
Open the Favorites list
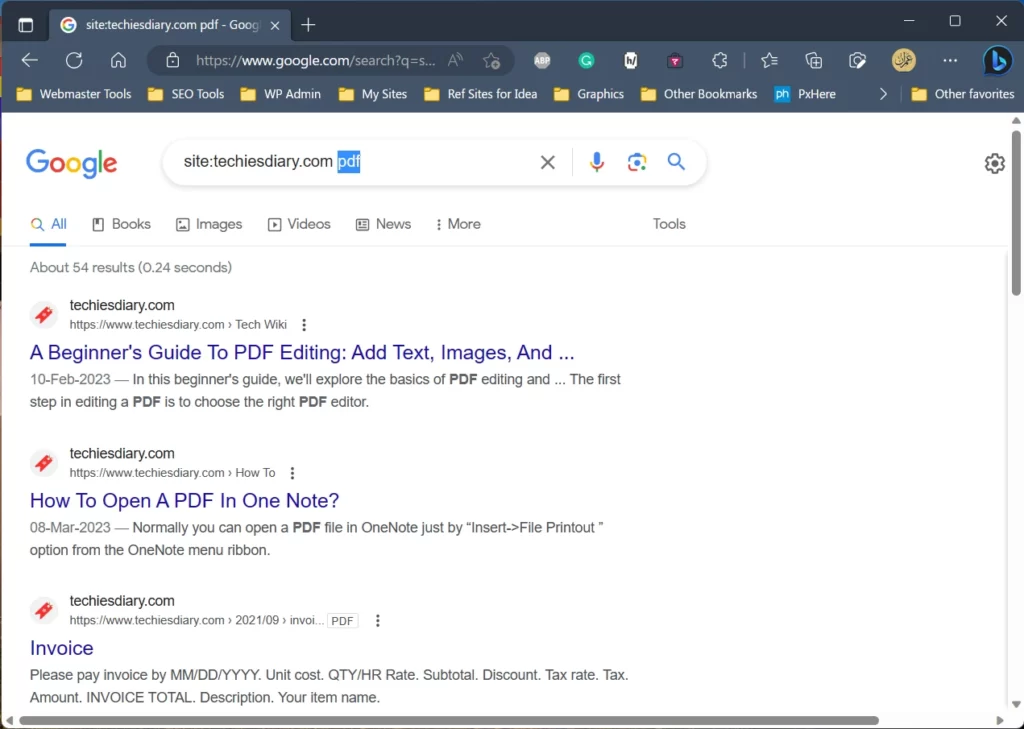pyautogui.click(x=769, y=61)
